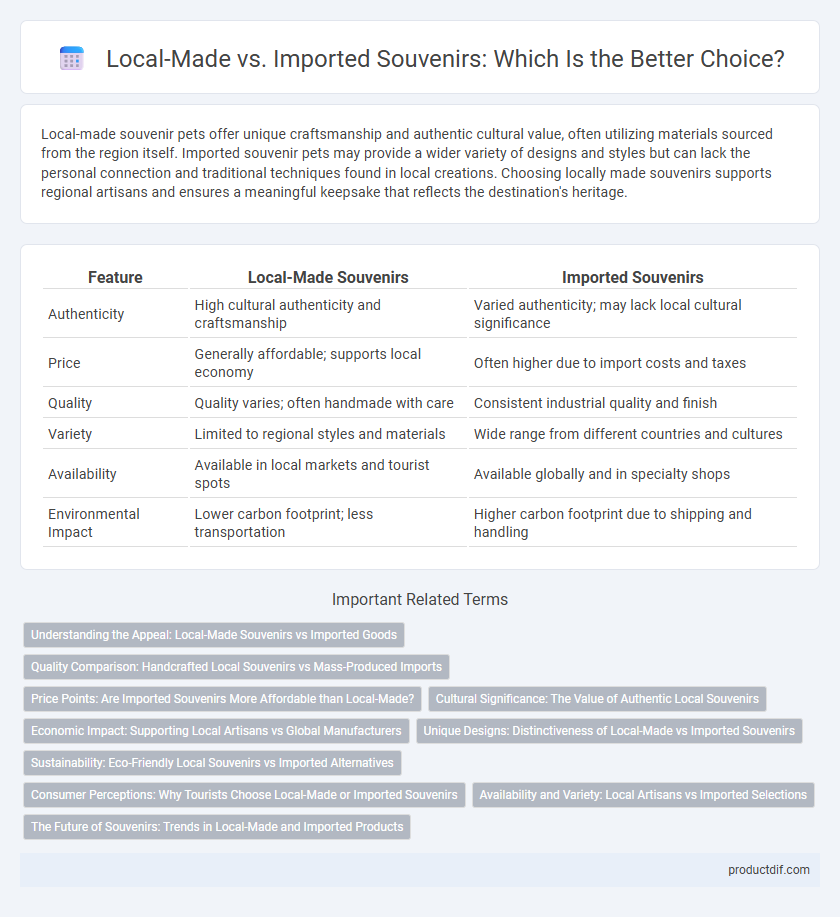Select the 'Environmental Impact' row label
The width and height of the screenshot is (840, 917).
pos(94,523)
